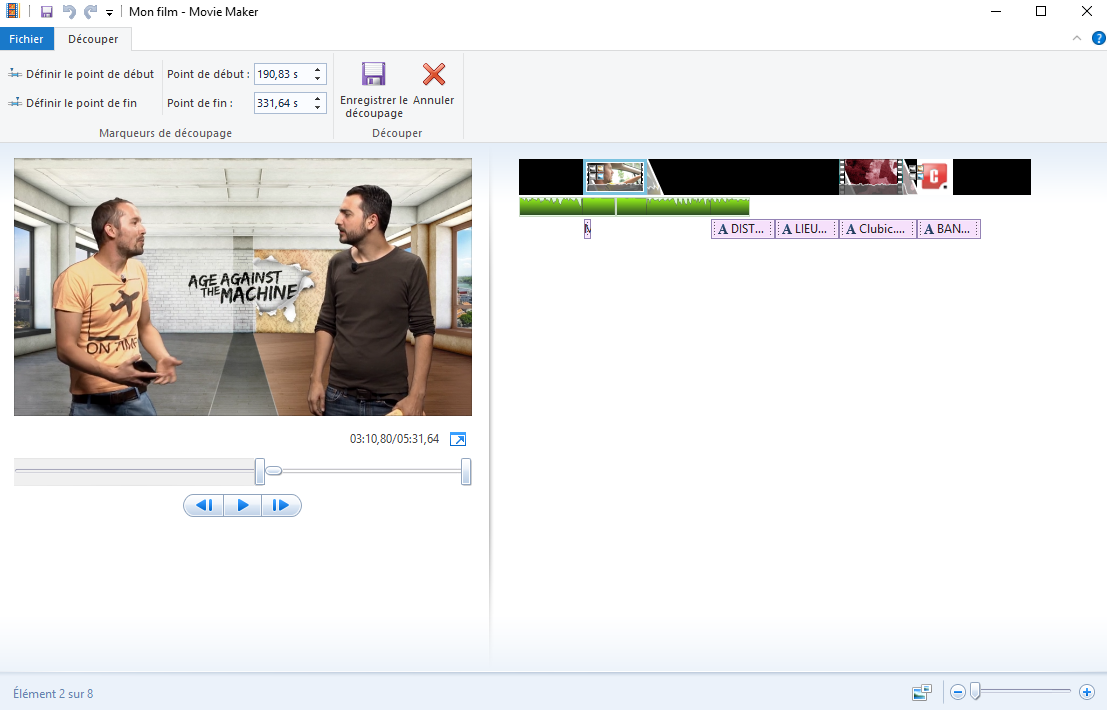1107x710 pixels.
Task: Change the storyboard thumbnail size
Action: [922, 692]
